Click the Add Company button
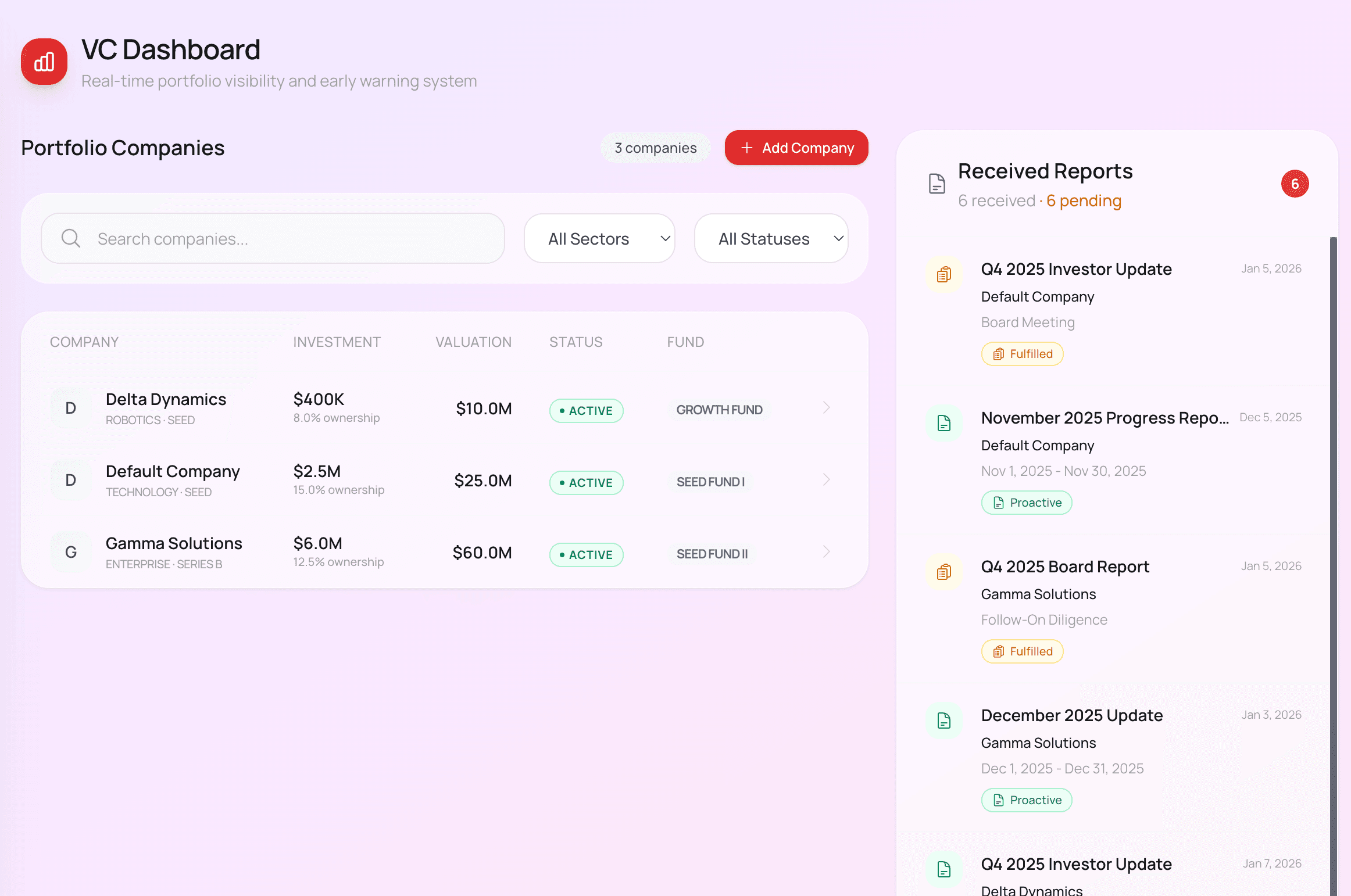Screen dimensions: 1351x896 [796, 148]
